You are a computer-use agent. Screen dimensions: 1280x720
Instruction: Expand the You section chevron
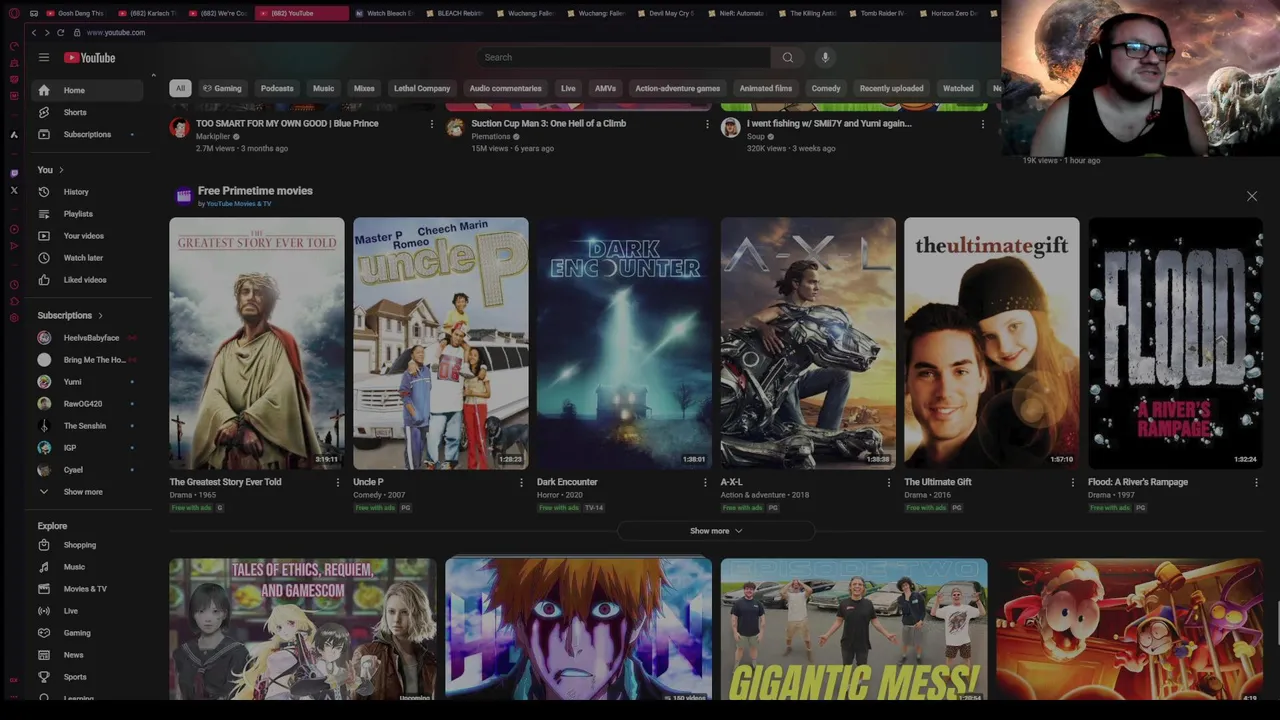(61, 170)
